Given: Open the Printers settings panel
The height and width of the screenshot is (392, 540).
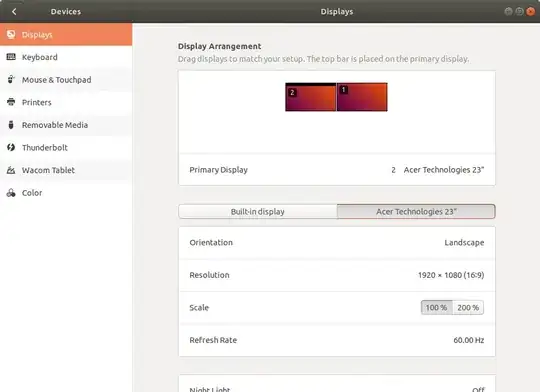Looking at the screenshot, I should 66,102.
